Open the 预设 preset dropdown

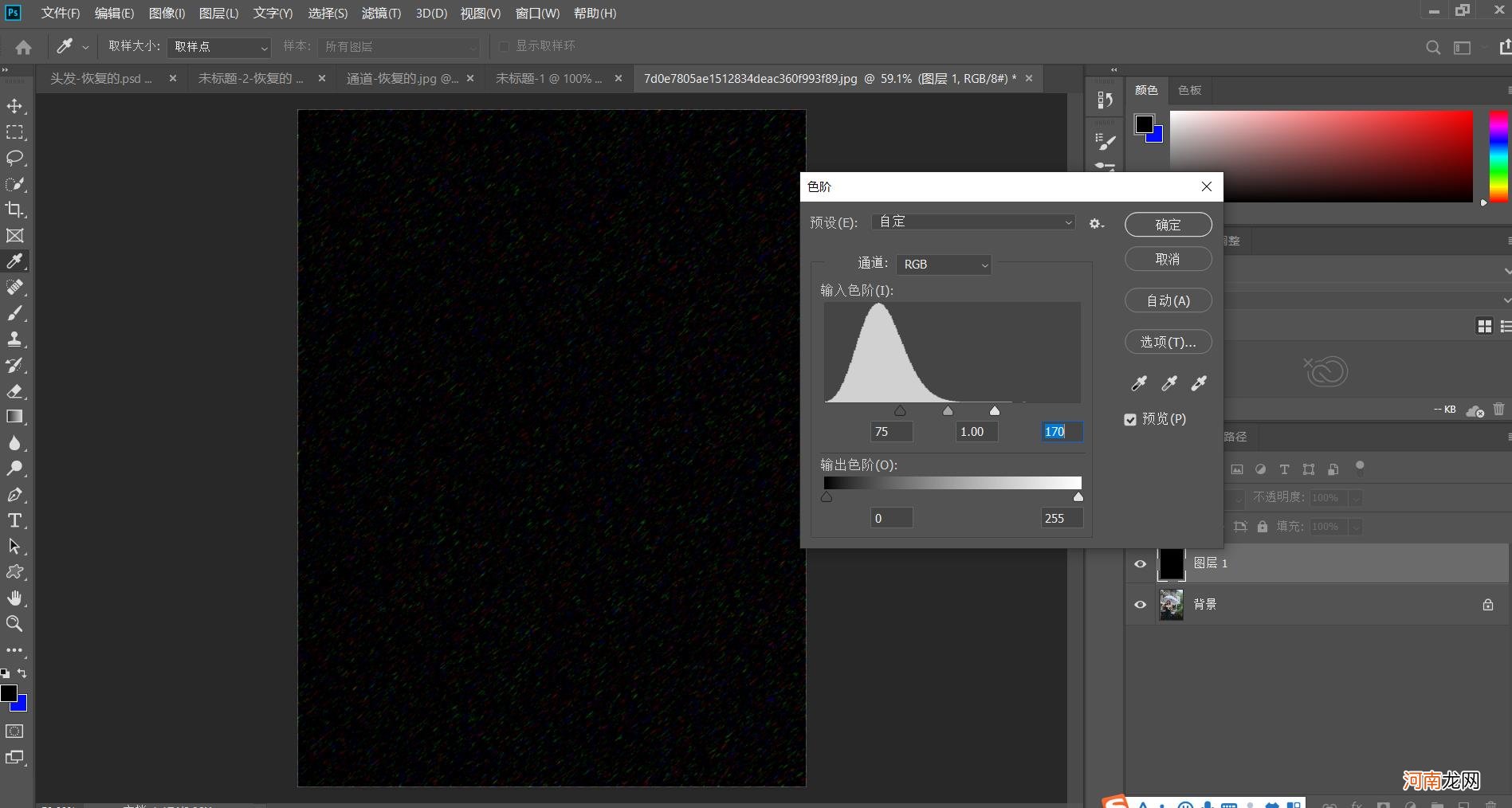click(x=974, y=222)
